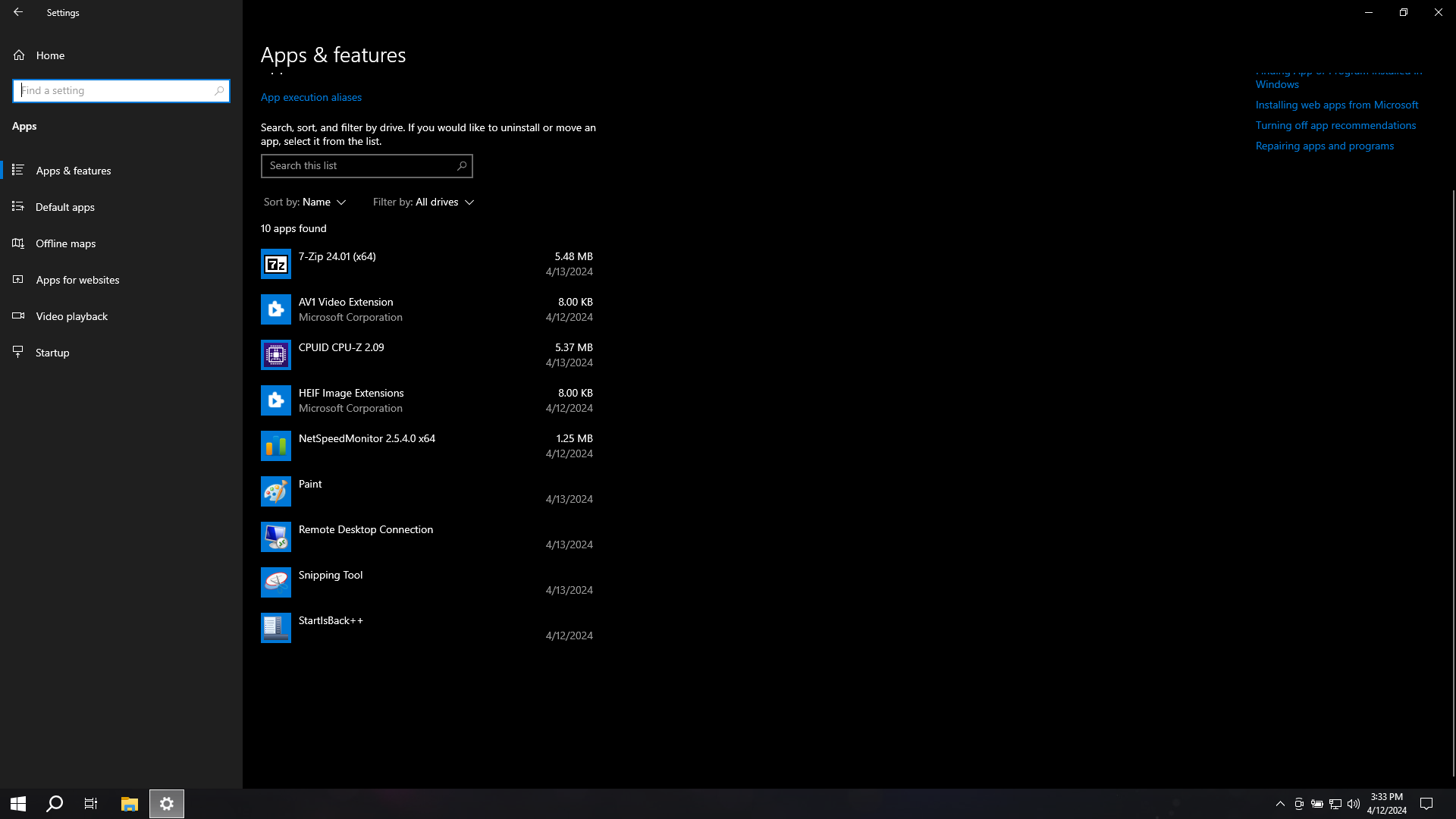Click the NetSpeedMonitor app icon
This screenshot has height=819, width=1456.
click(x=275, y=446)
